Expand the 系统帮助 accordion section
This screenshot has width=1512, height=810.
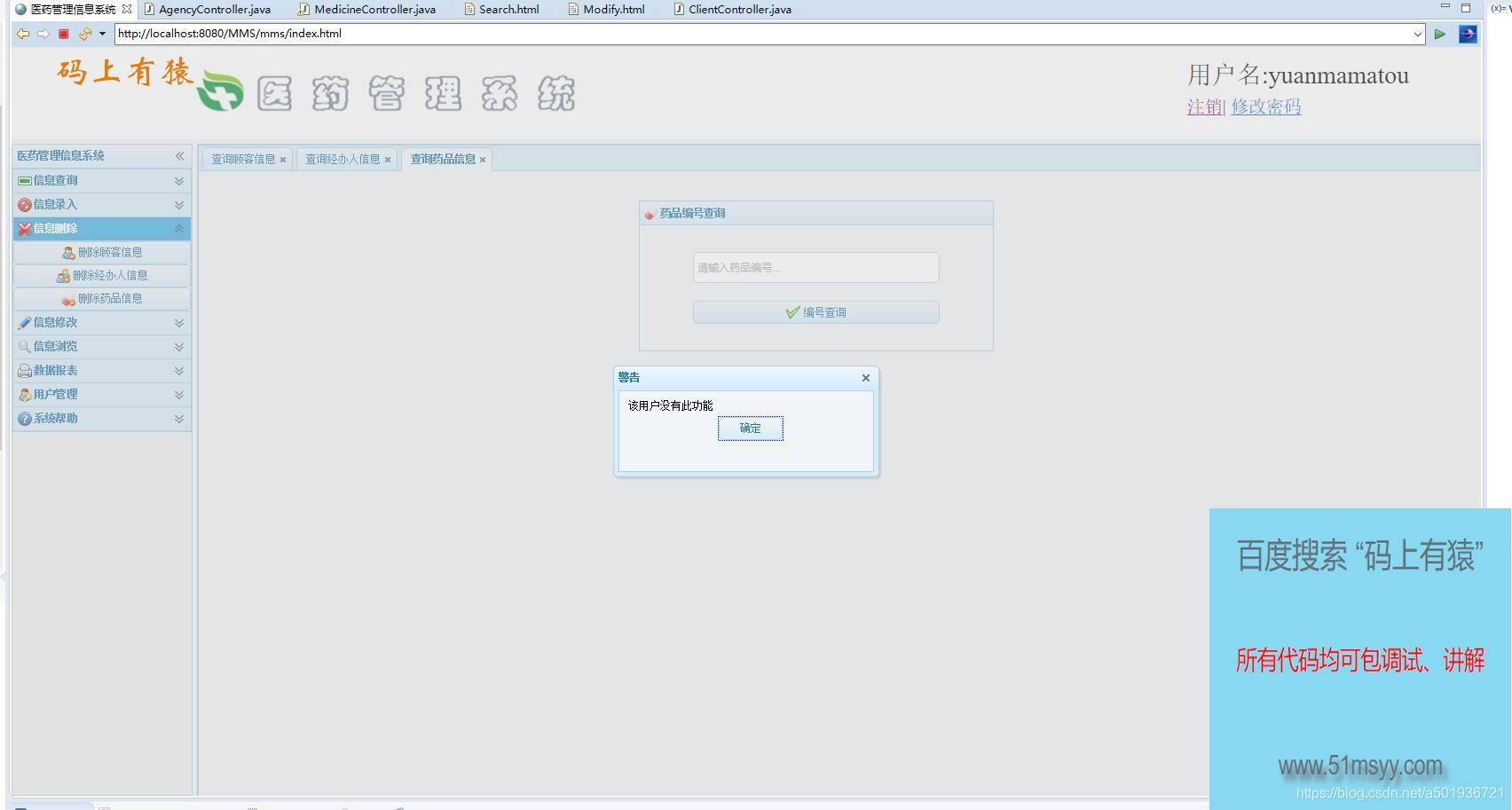click(179, 419)
